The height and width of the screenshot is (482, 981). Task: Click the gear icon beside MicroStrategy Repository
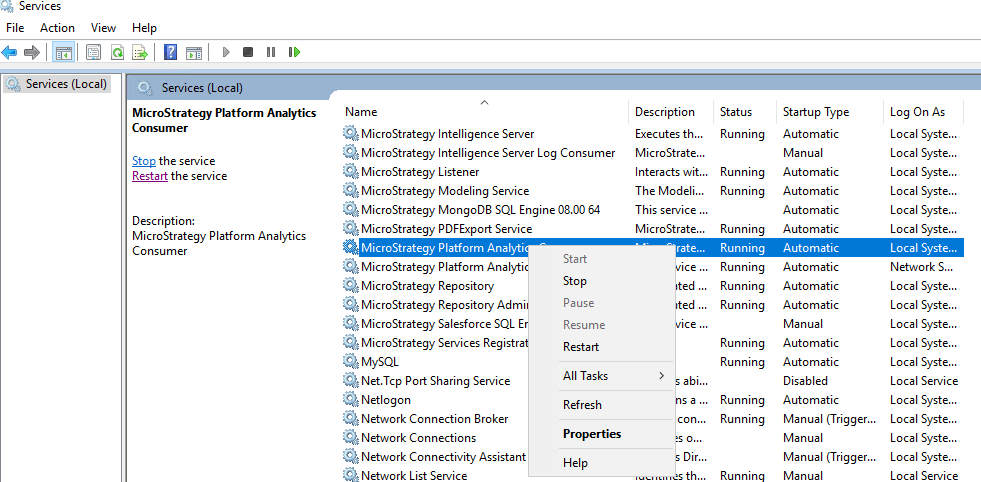[x=350, y=285]
